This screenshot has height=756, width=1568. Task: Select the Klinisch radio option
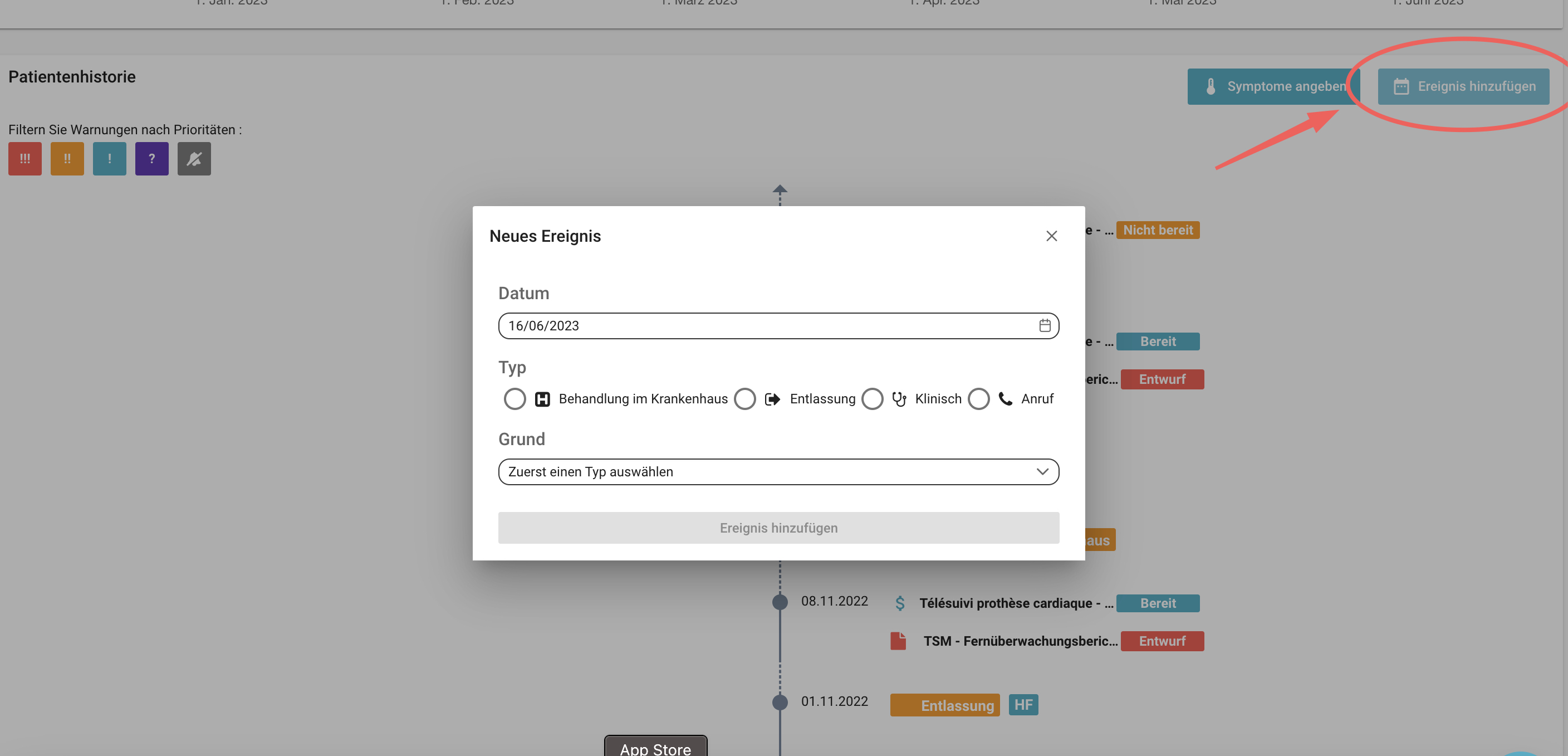click(x=871, y=399)
